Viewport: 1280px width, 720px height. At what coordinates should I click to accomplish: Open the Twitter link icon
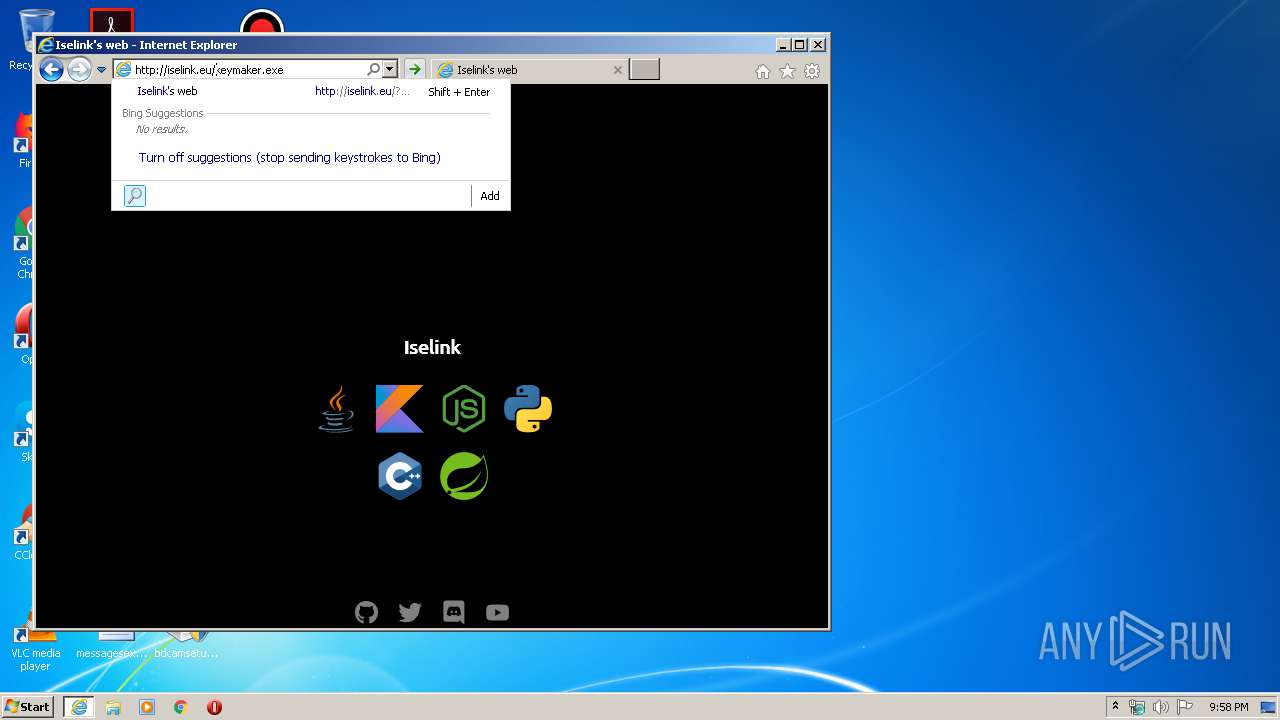410,612
